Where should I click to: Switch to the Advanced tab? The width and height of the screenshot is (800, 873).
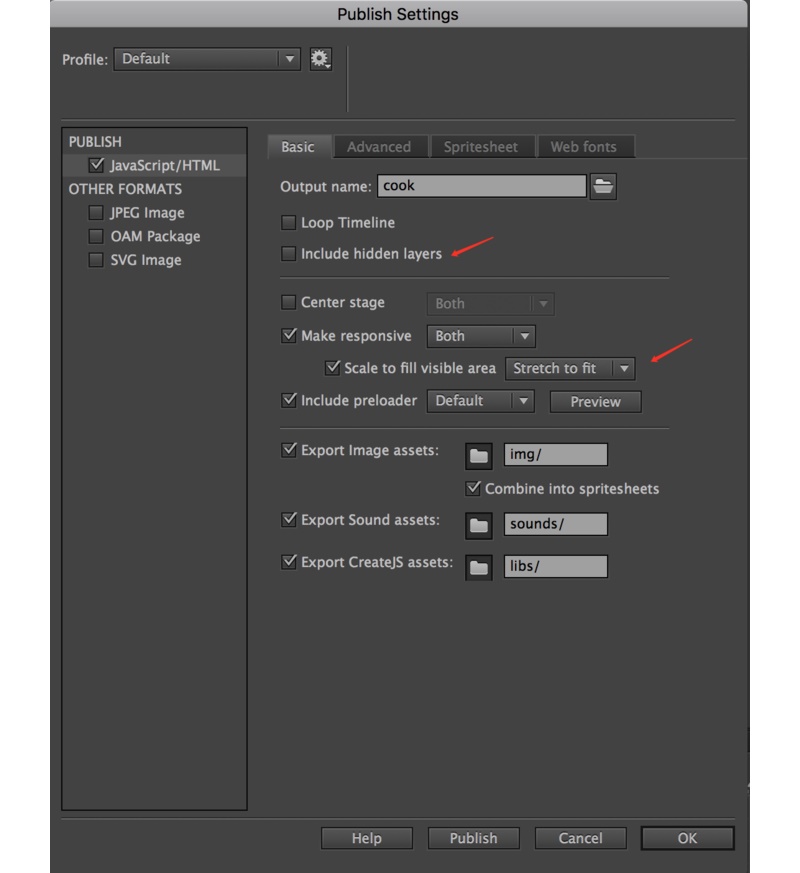click(x=379, y=147)
